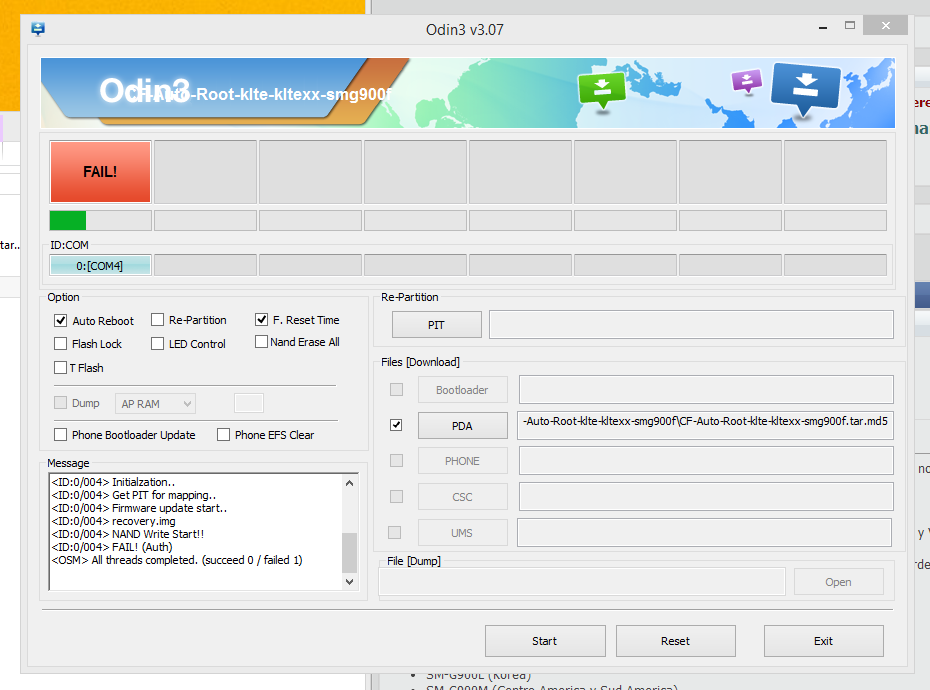Click the PHONE file path field
The width and height of the screenshot is (930, 690).
[x=706, y=461]
